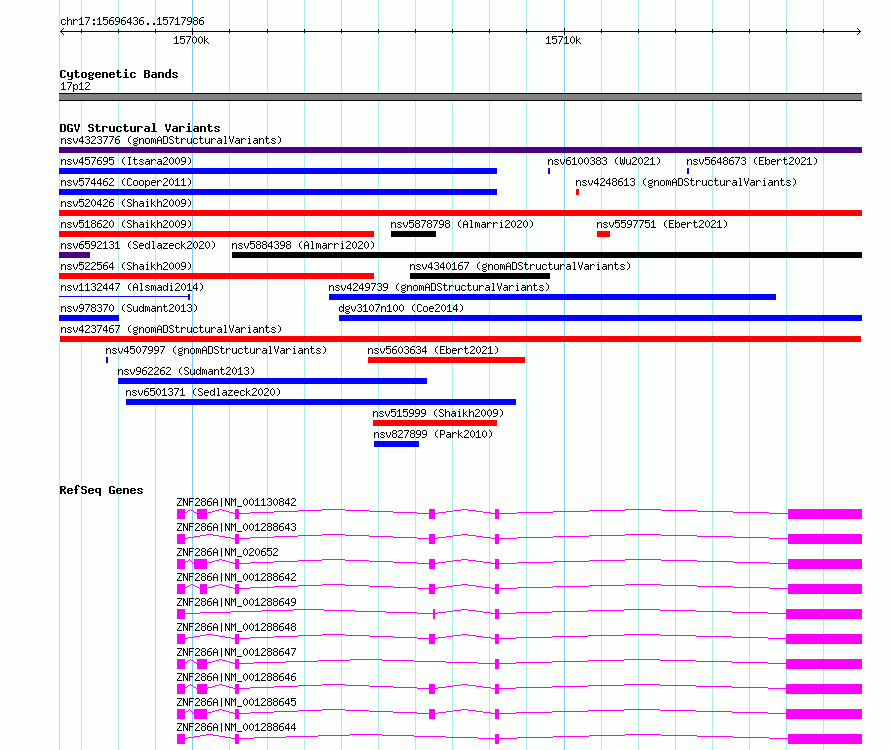The image size is (890, 750).
Task: Click nsv4340167 gnomAD variant label
Action: tap(520, 266)
